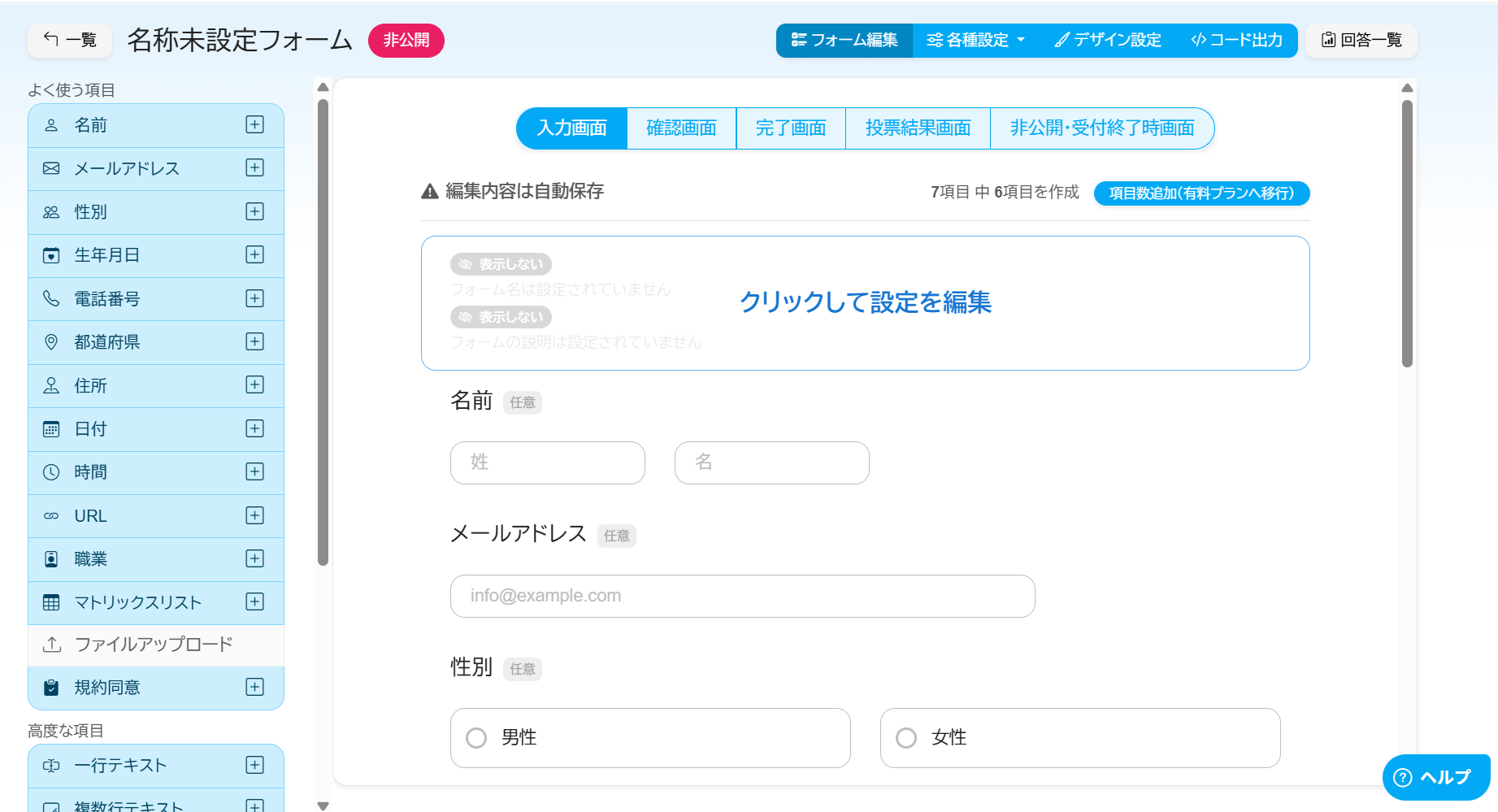Open the 投票結果画面 tab
The width and height of the screenshot is (1498, 812).
918,128
